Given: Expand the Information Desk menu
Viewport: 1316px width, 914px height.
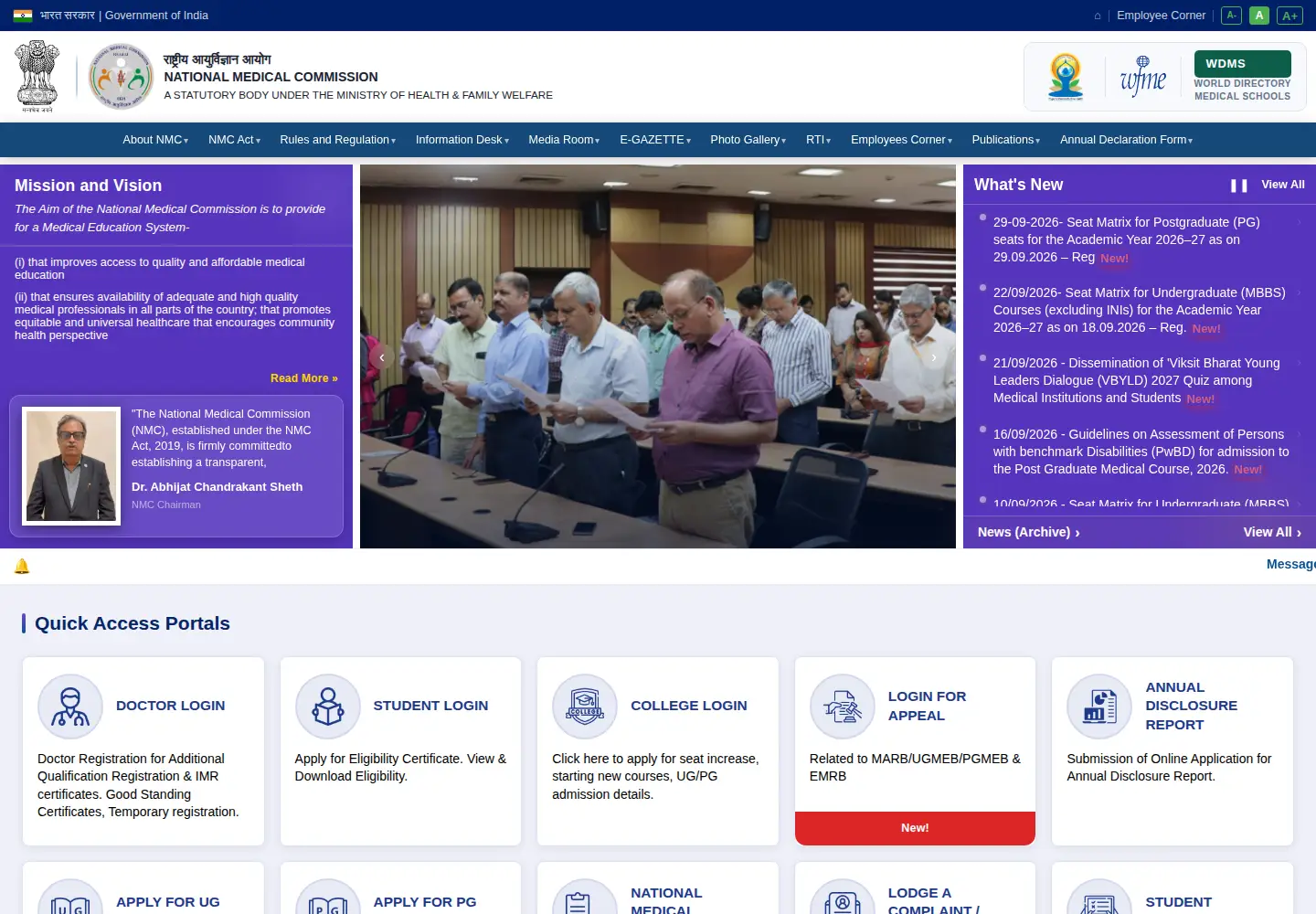Looking at the screenshot, I should click(462, 140).
